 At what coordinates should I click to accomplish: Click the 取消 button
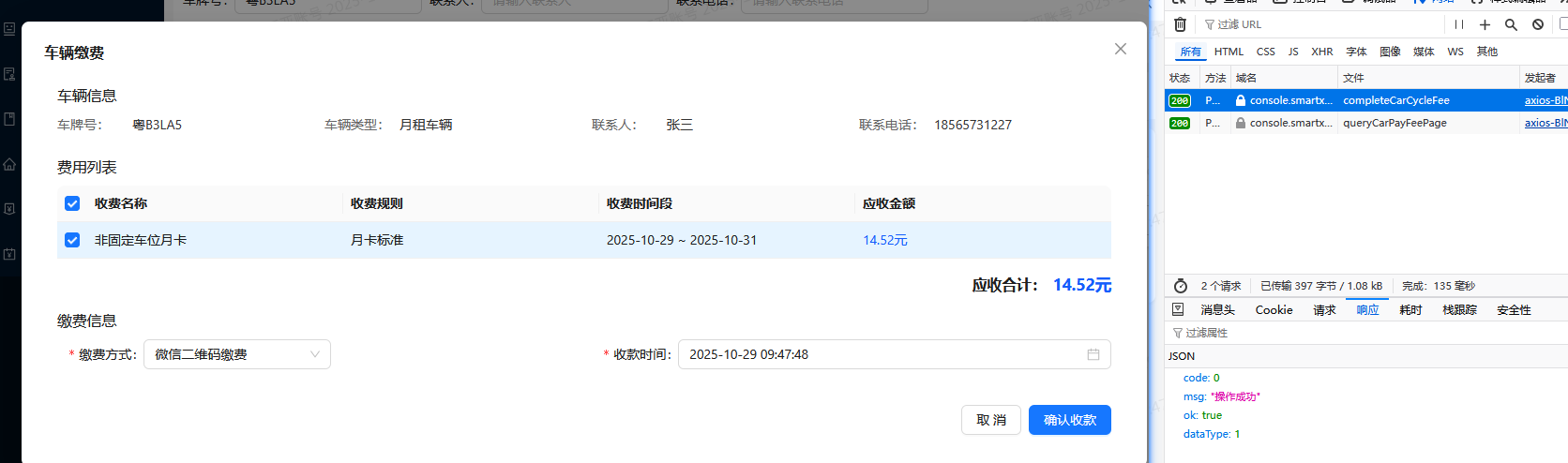991,420
